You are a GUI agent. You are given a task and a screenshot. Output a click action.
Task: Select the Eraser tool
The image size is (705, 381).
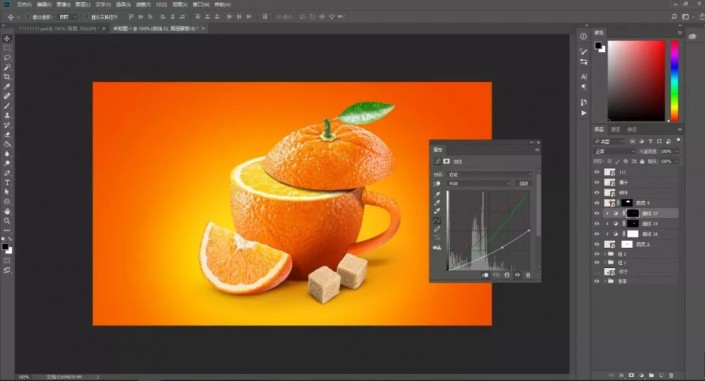[x=7, y=134]
